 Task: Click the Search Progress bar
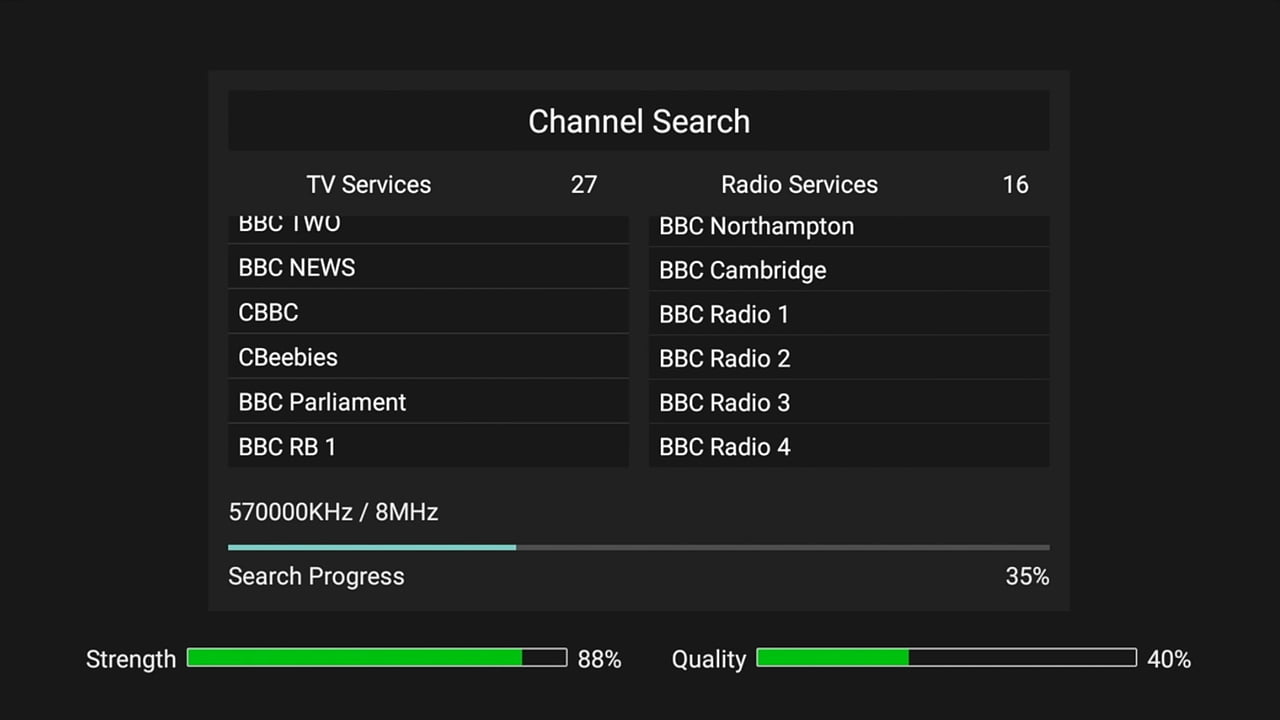pyautogui.click(x=638, y=547)
